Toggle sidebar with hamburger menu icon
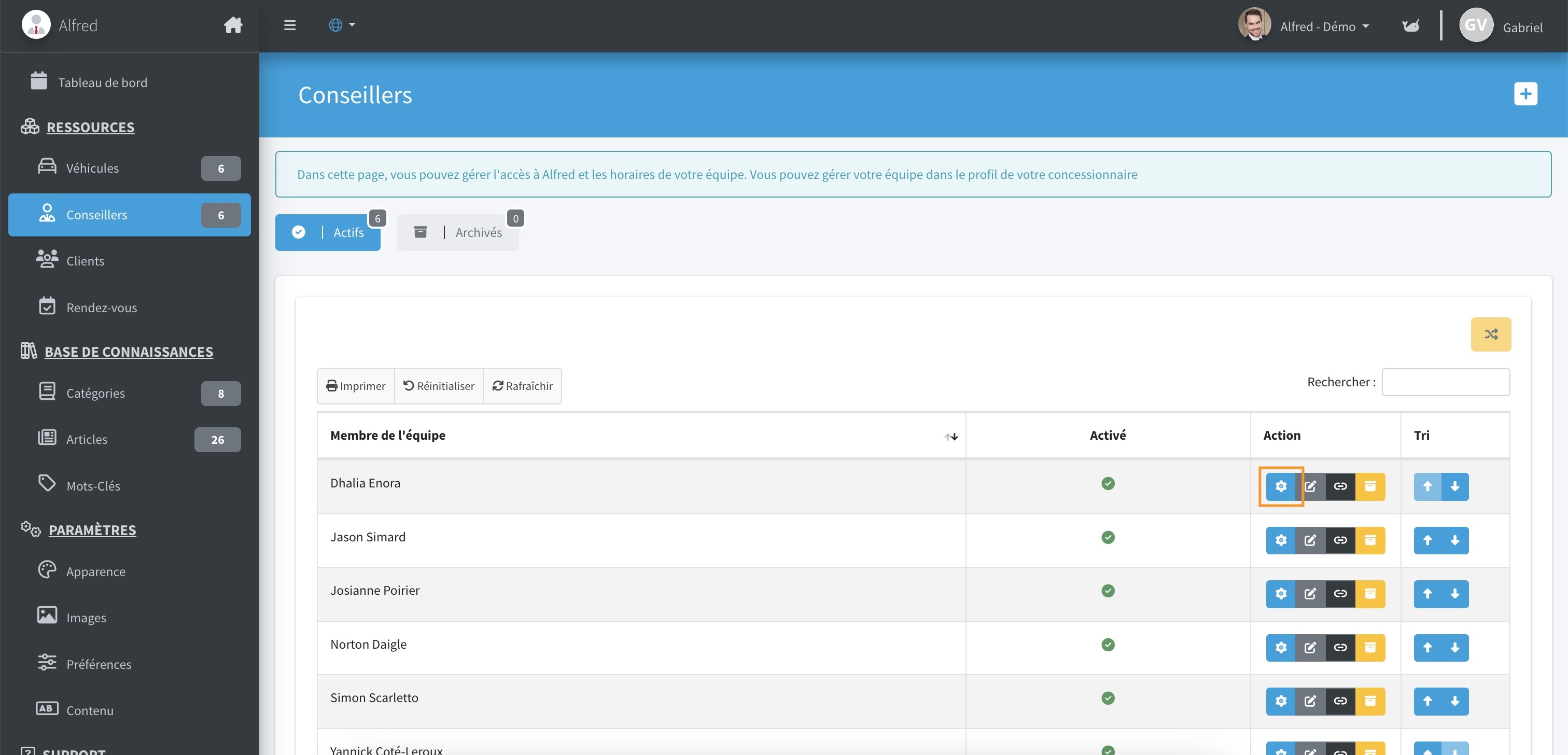 click(x=290, y=25)
